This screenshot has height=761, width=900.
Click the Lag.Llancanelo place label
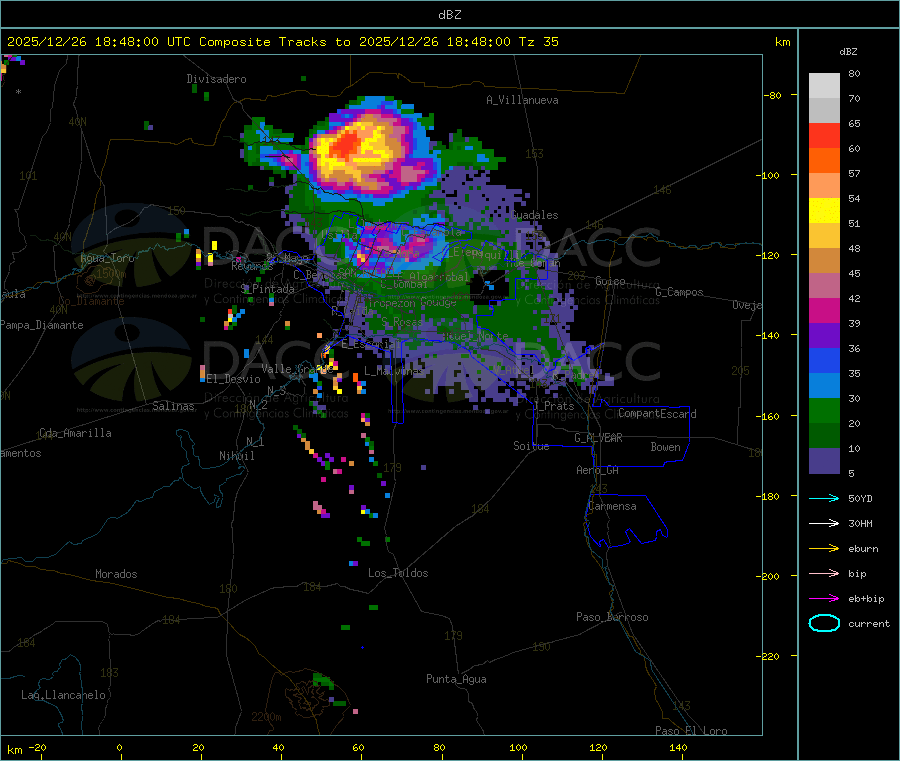click(x=63, y=695)
